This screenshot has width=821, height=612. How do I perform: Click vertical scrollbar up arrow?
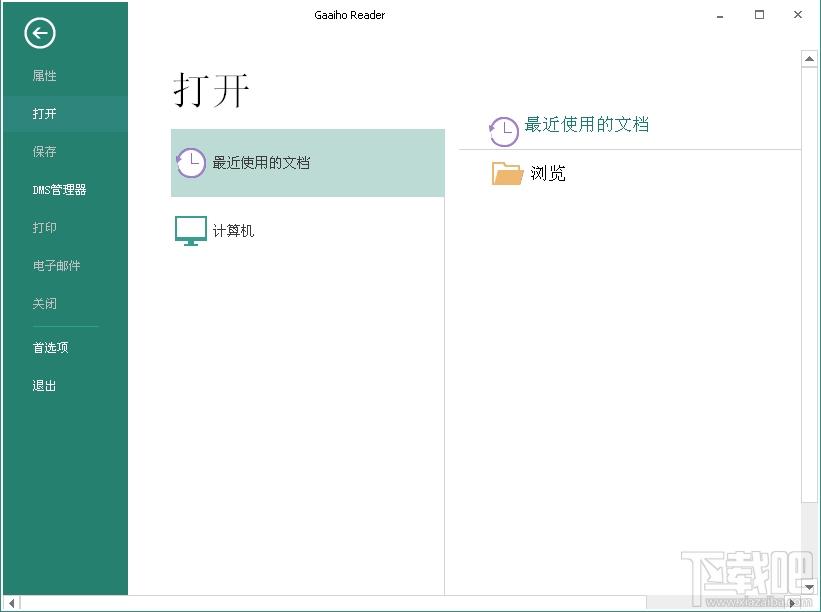[x=809, y=59]
